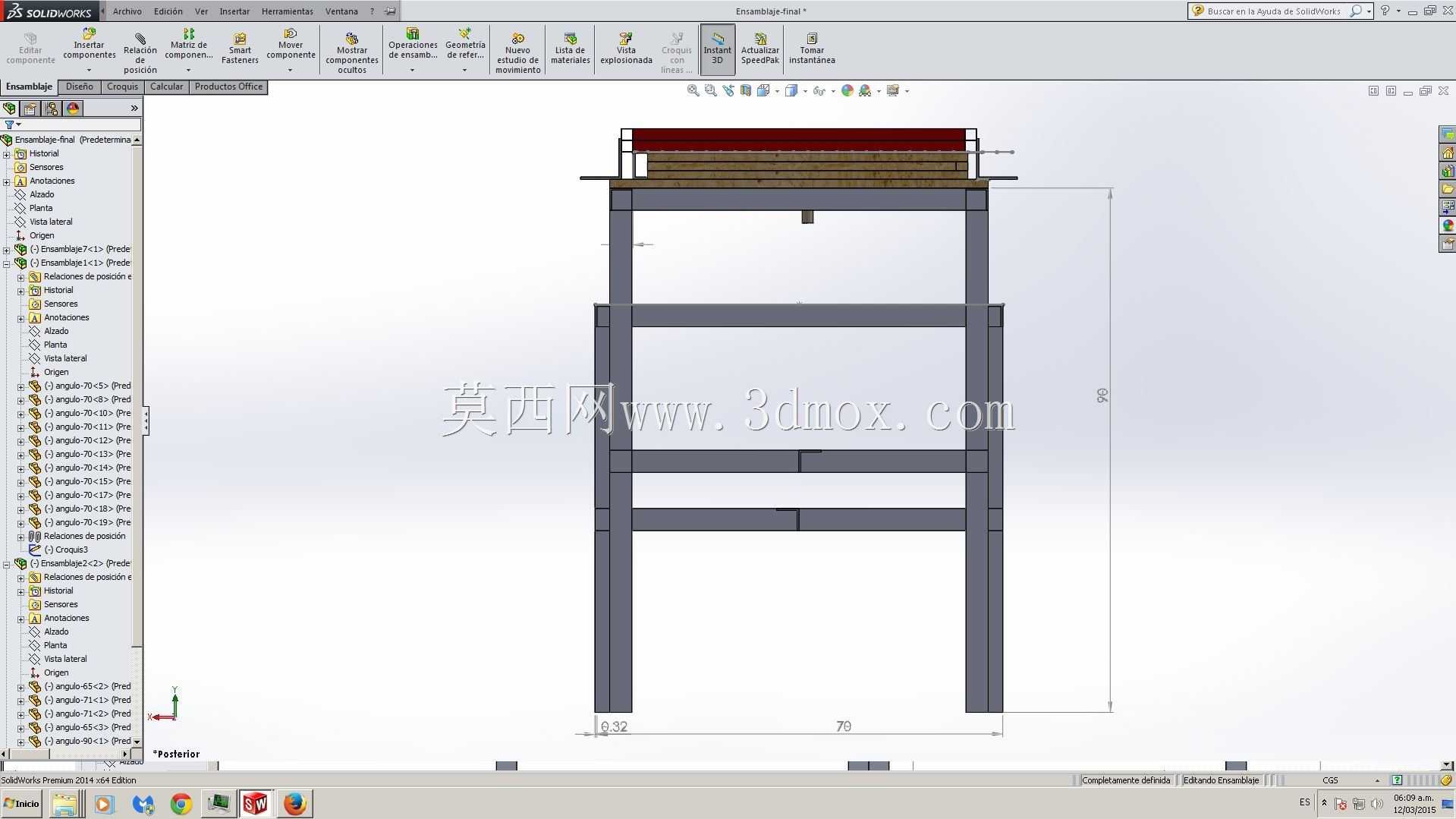Select PropertyManager tab icon
Viewport: 1456px width, 819px height.
click(x=31, y=109)
